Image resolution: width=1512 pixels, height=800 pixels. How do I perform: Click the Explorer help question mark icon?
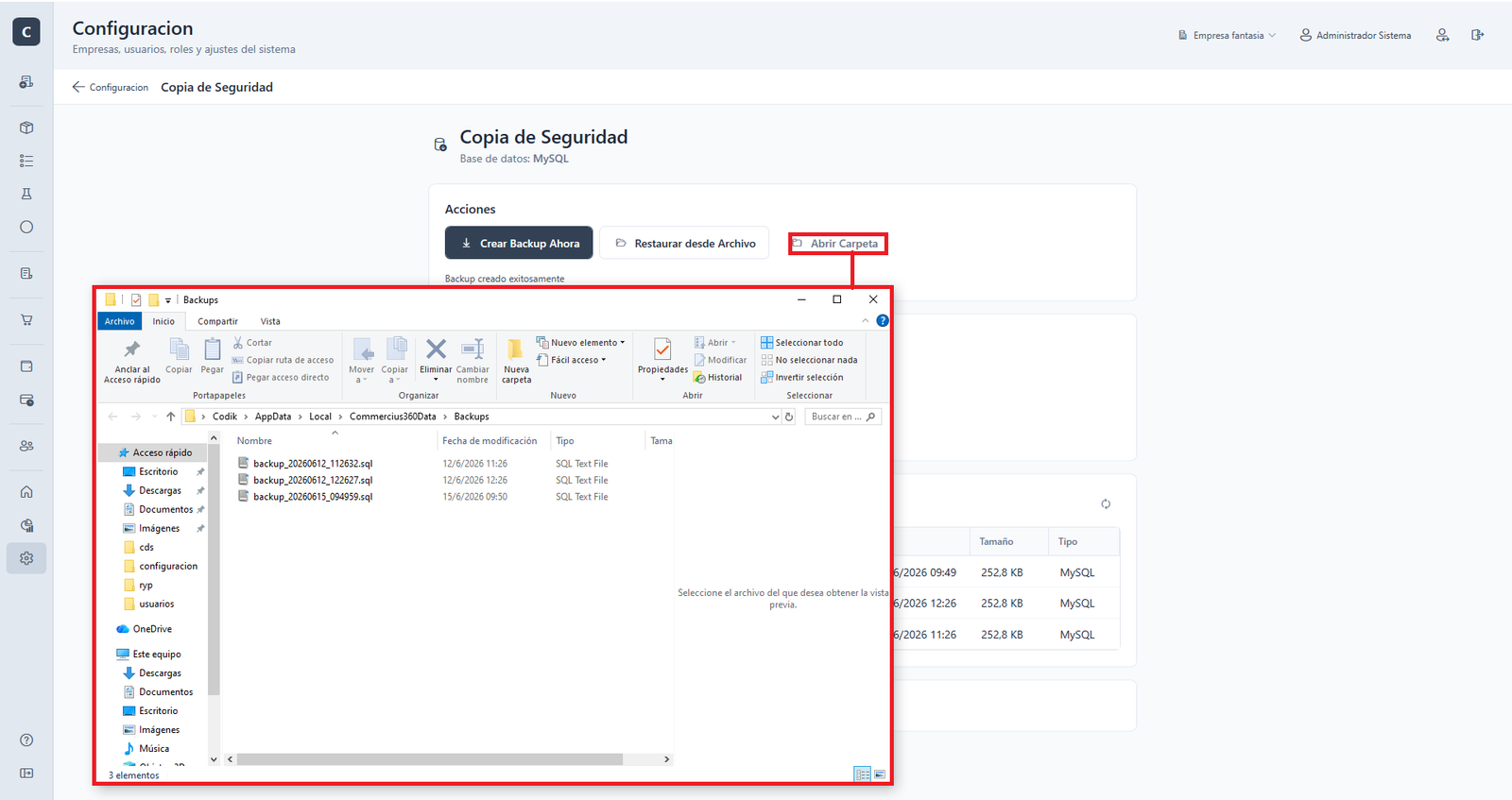[883, 321]
